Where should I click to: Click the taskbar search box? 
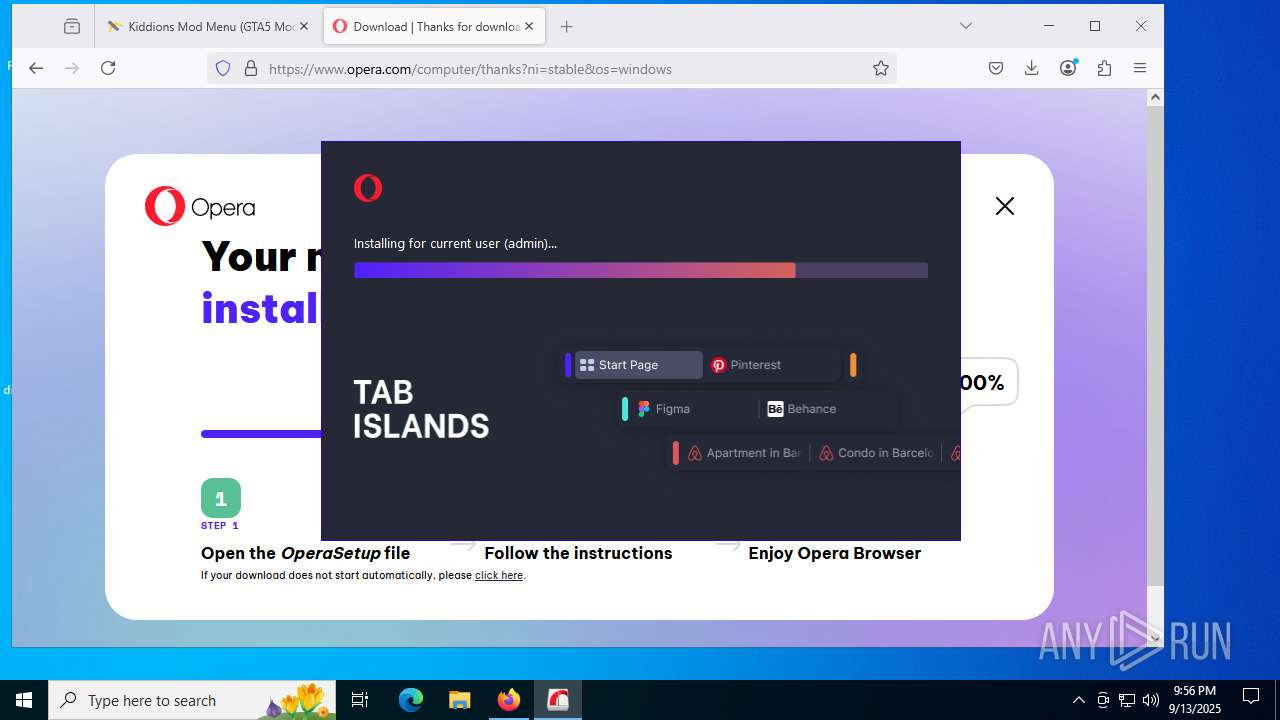coord(193,700)
